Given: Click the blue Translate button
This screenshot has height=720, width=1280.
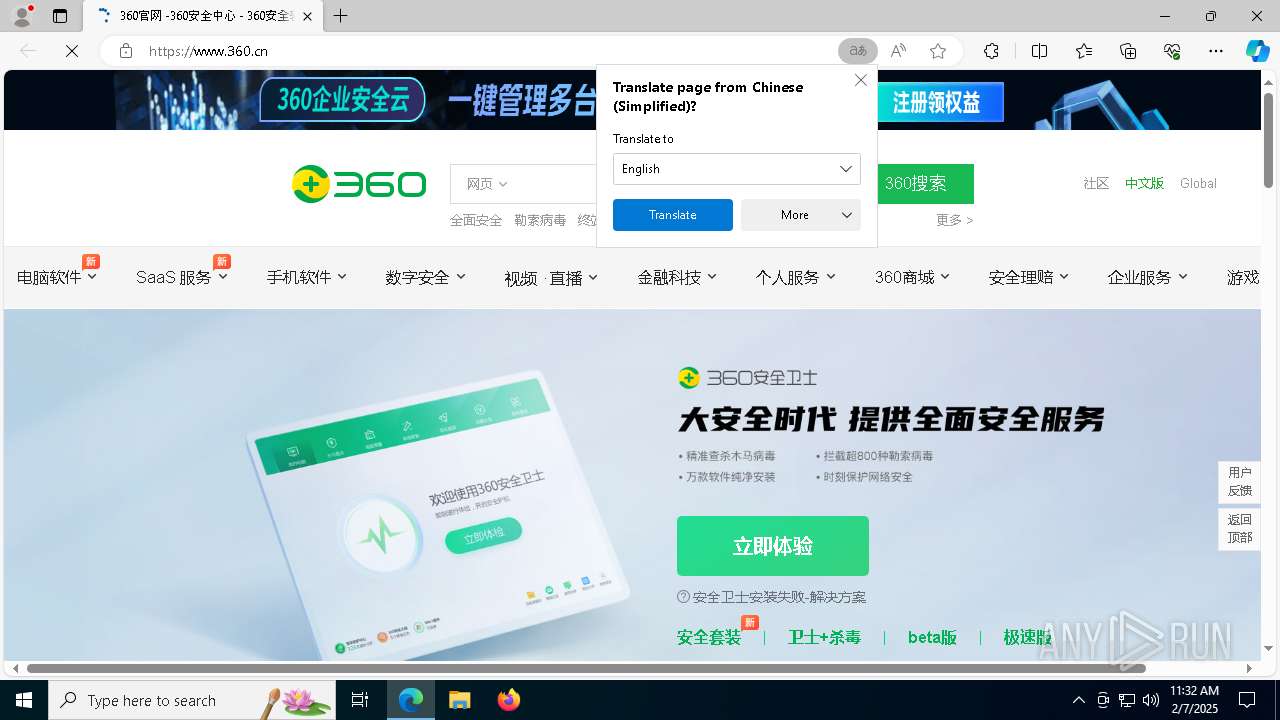Looking at the screenshot, I should click(x=672, y=215).
